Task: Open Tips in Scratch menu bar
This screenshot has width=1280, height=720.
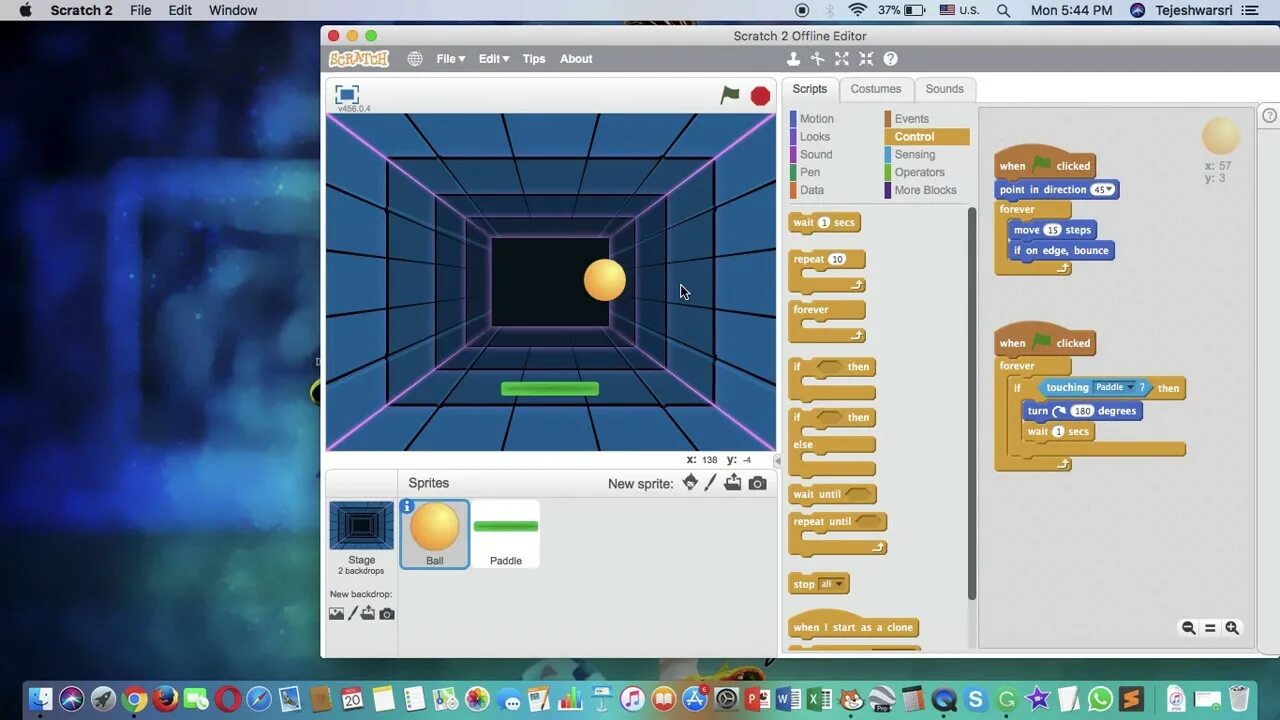Action: click(x=534, y=59)
